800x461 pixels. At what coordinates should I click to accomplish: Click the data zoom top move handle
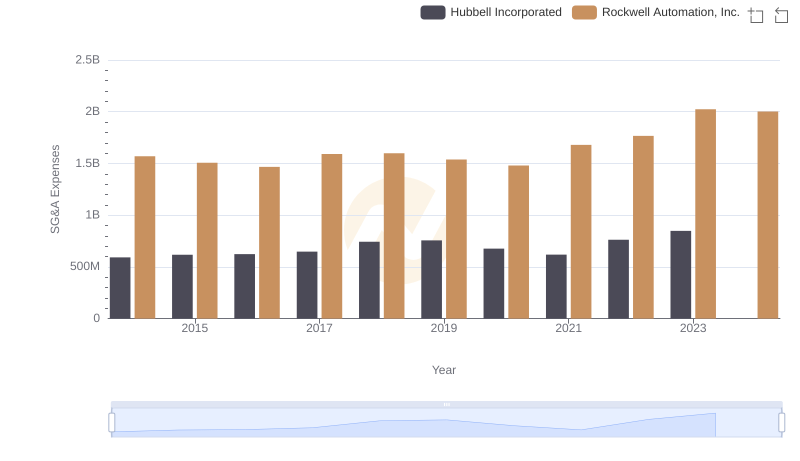(446, 404)
